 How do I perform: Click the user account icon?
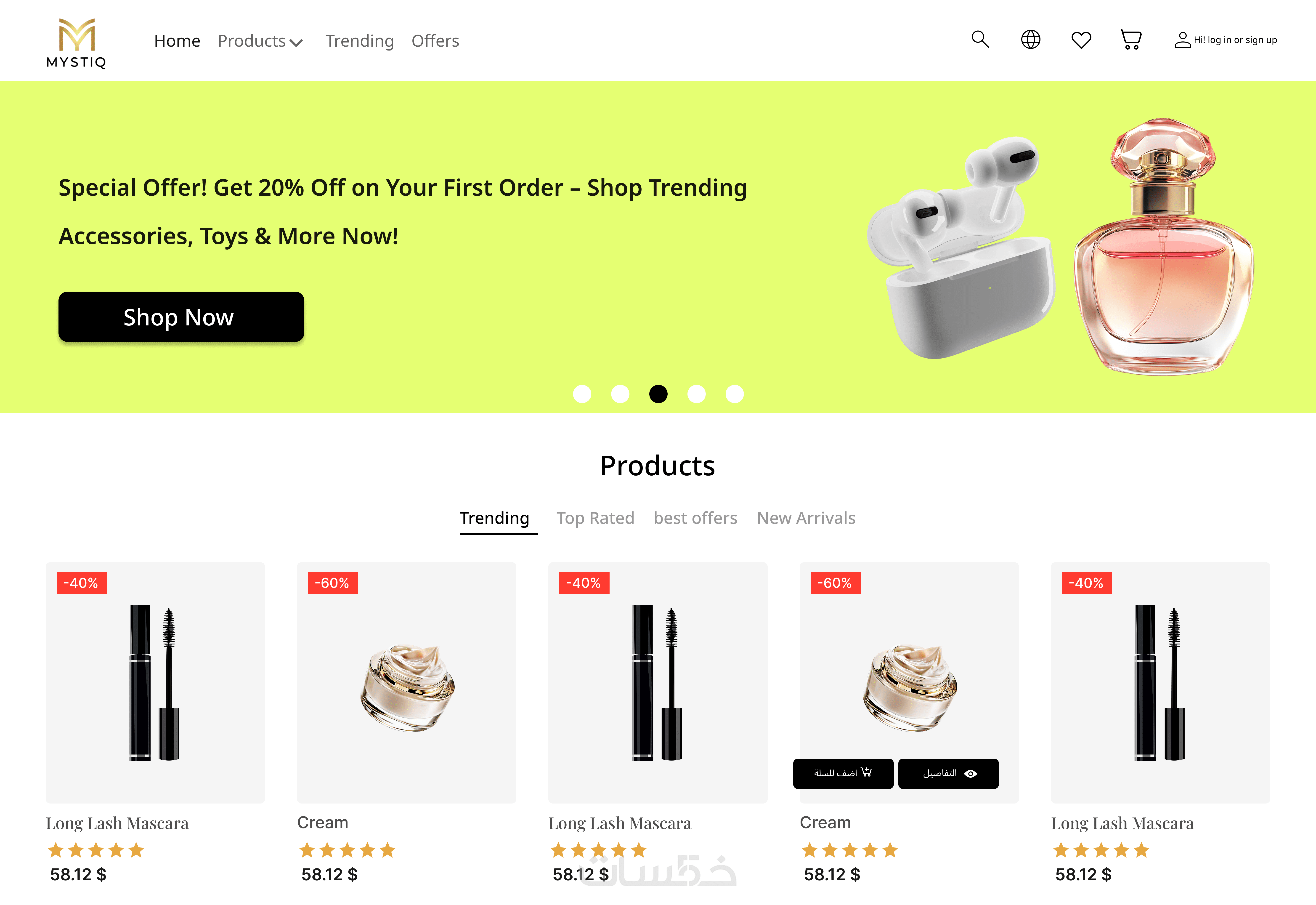pyautogui.click(x=1182, y=40)
